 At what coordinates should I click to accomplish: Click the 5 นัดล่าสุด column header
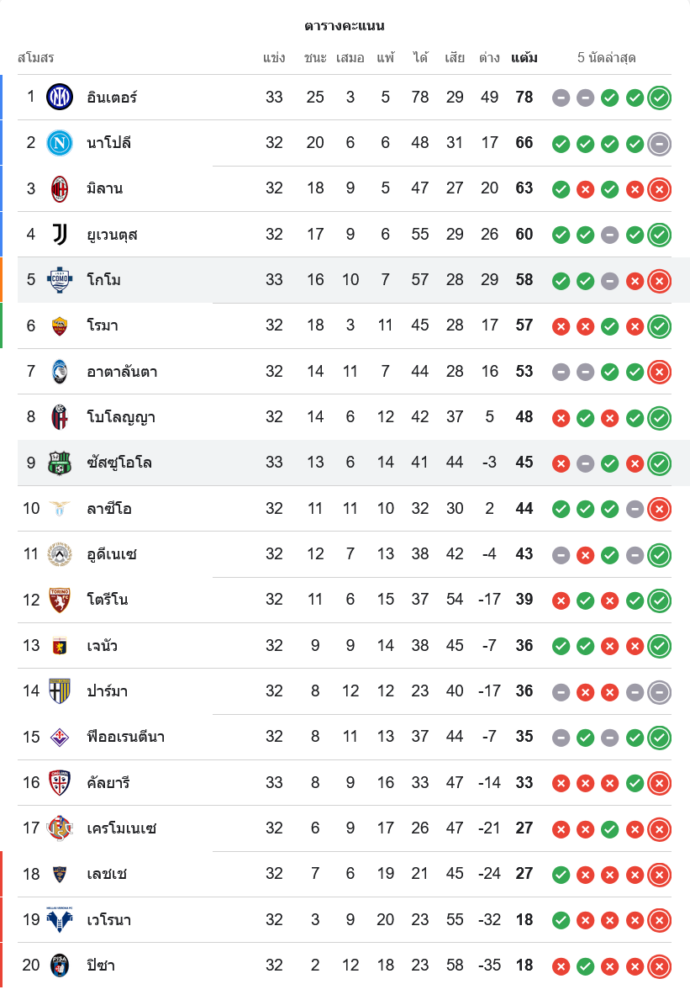607,58
